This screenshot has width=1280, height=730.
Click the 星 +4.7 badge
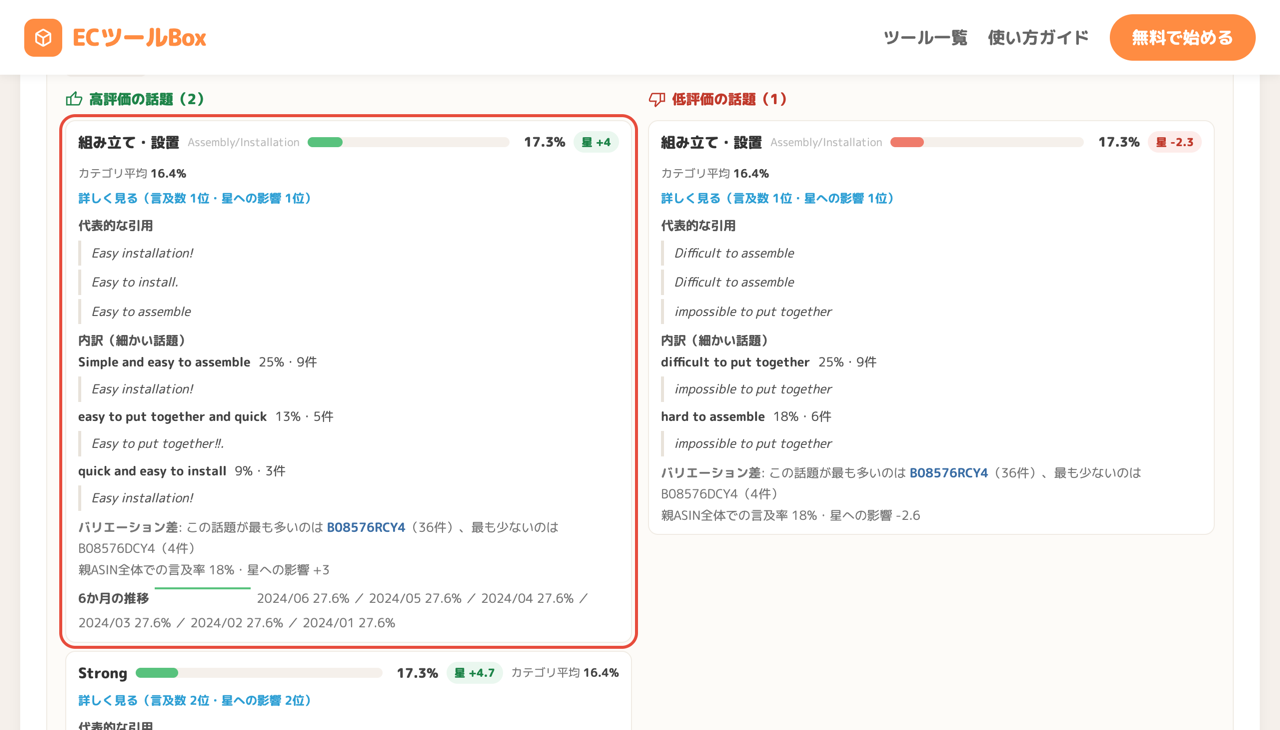click(475, 673)
